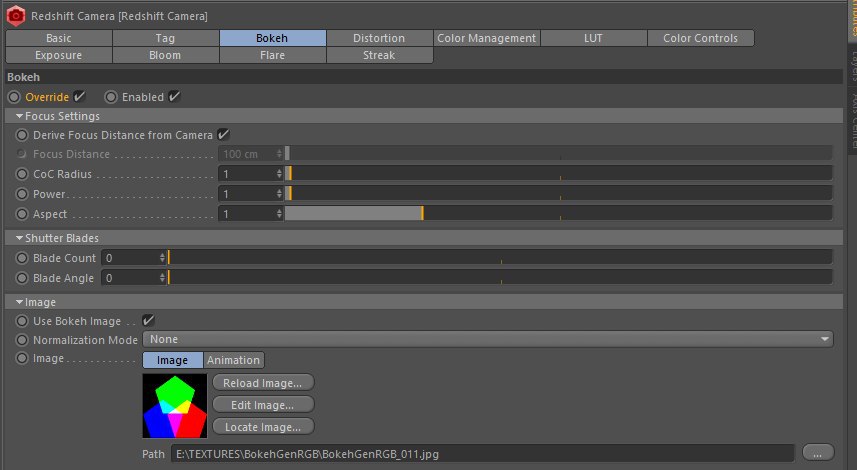Image resolution: width=857 pixels, height=470 pixels.
Task: Toggle the Enabled animation dot
Action: [x=111, y=97]
